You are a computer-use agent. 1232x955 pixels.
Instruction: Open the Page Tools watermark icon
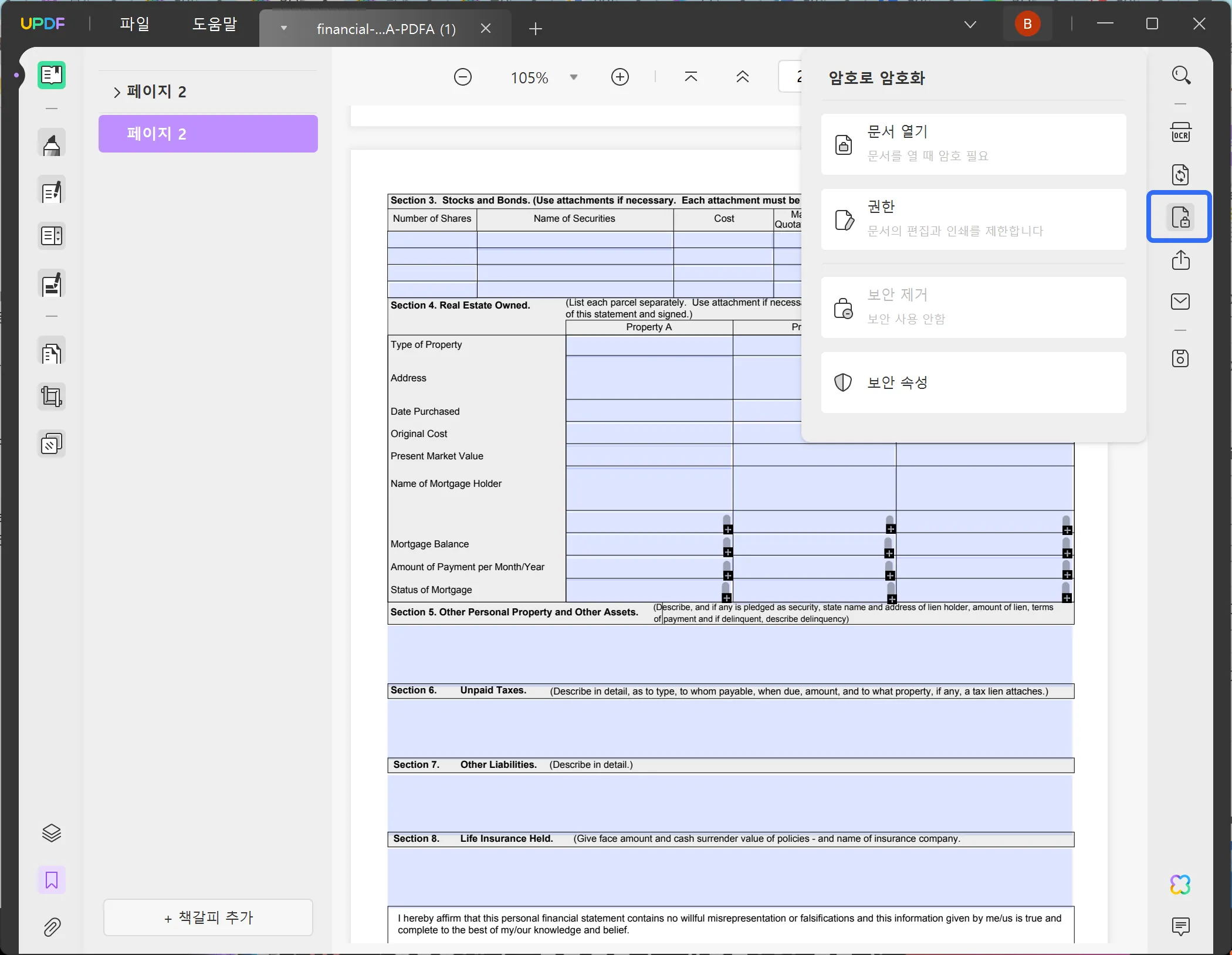click(52, 444)
